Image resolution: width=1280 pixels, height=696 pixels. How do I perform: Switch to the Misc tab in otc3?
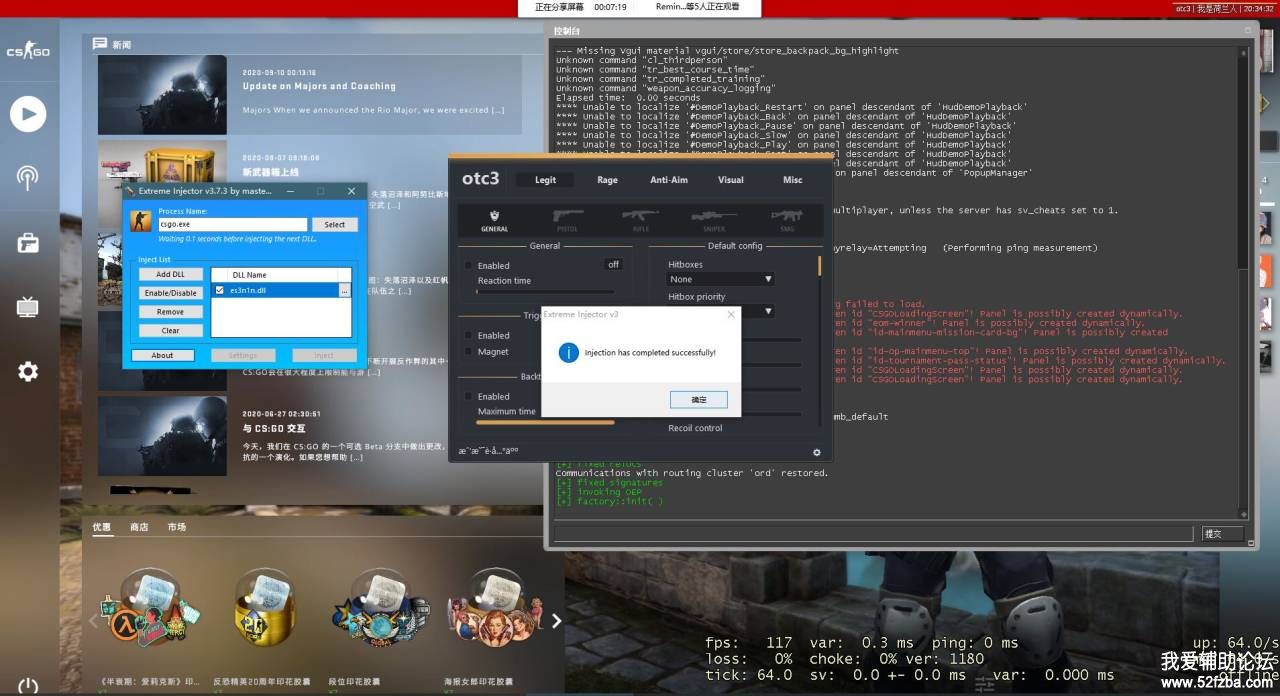click(x=793, y=180)
